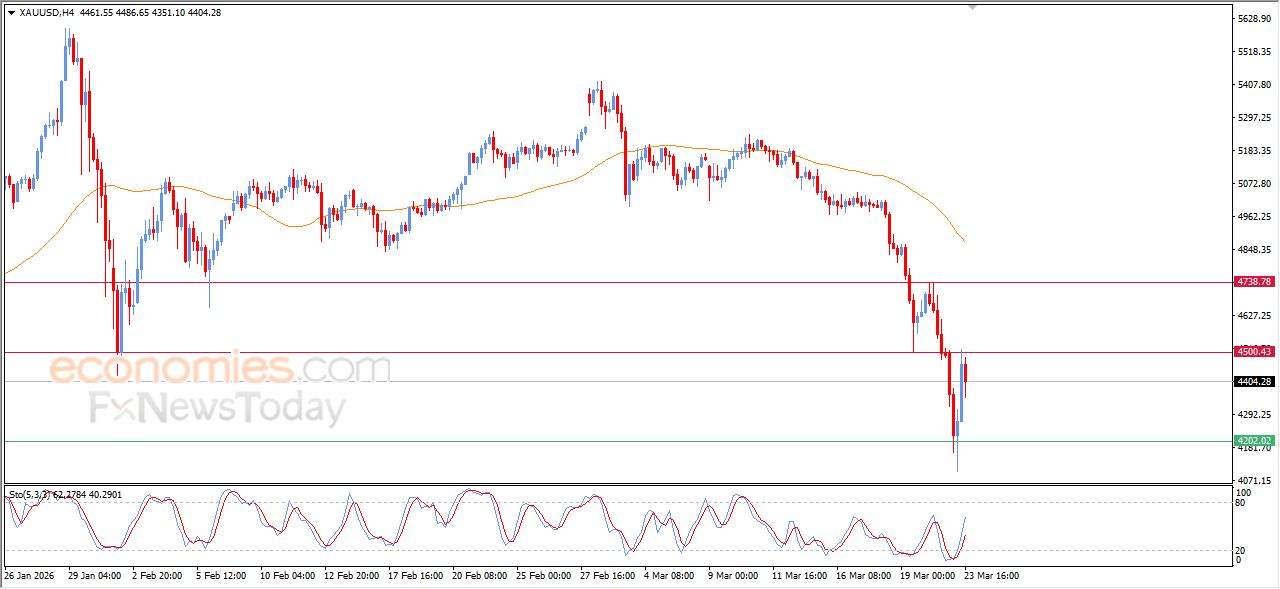The image size is (1280, 589).
Task: Click the triangle icon beside XAUUSD,H4
Action: pyautogui.click(x=11, y=13)
